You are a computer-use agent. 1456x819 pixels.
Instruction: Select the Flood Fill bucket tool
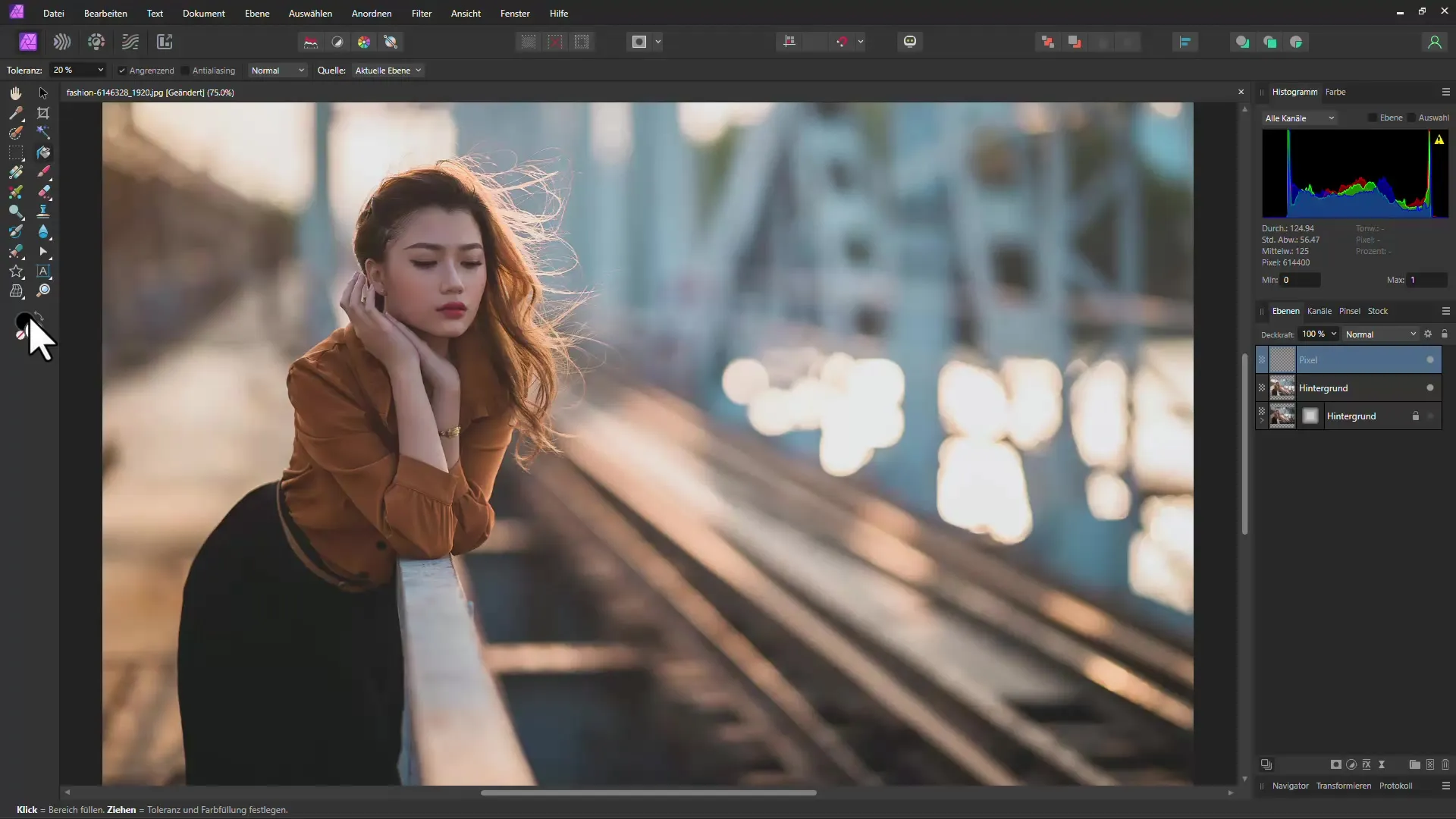tap(43, 152)
